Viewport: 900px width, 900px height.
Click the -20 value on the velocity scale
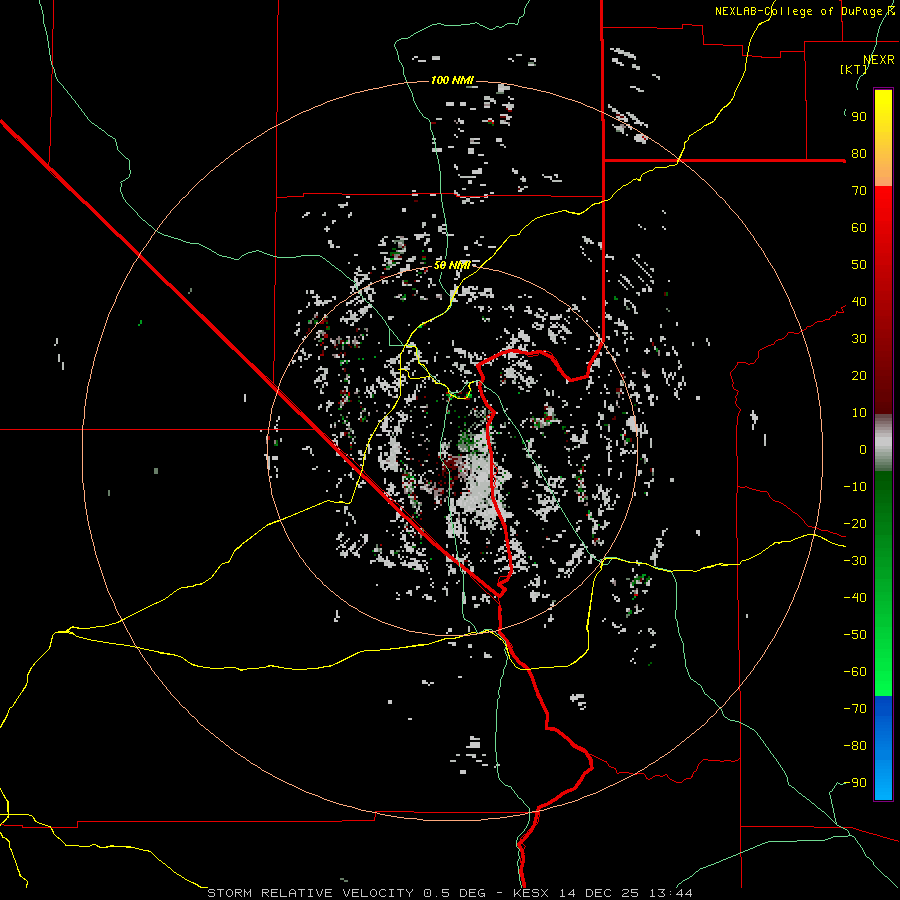pos(855,524)
